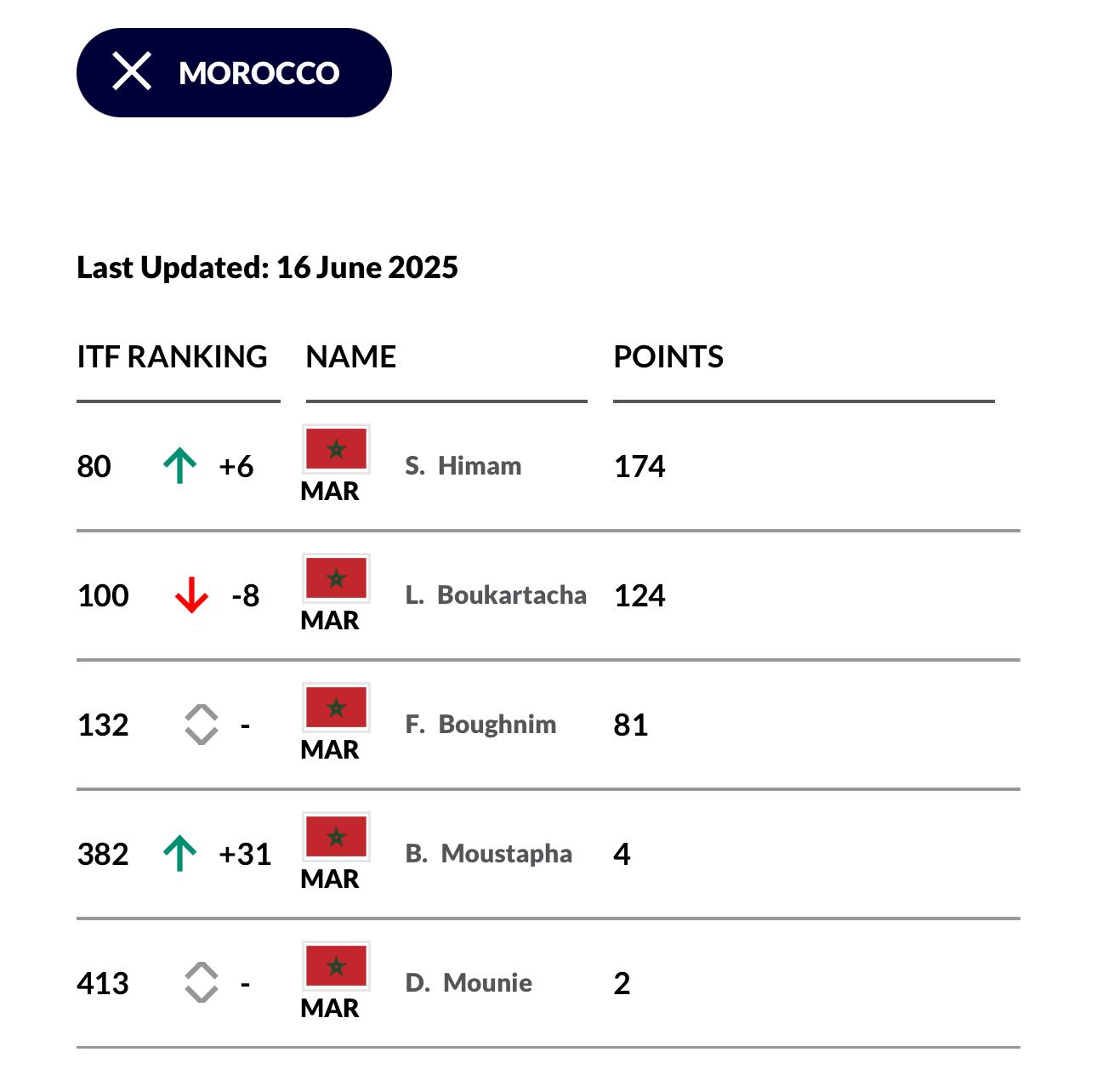Screen dimensions: 1097x1092
Task: Click the red down arrow beside rank 100
Action: pos(191,595)
